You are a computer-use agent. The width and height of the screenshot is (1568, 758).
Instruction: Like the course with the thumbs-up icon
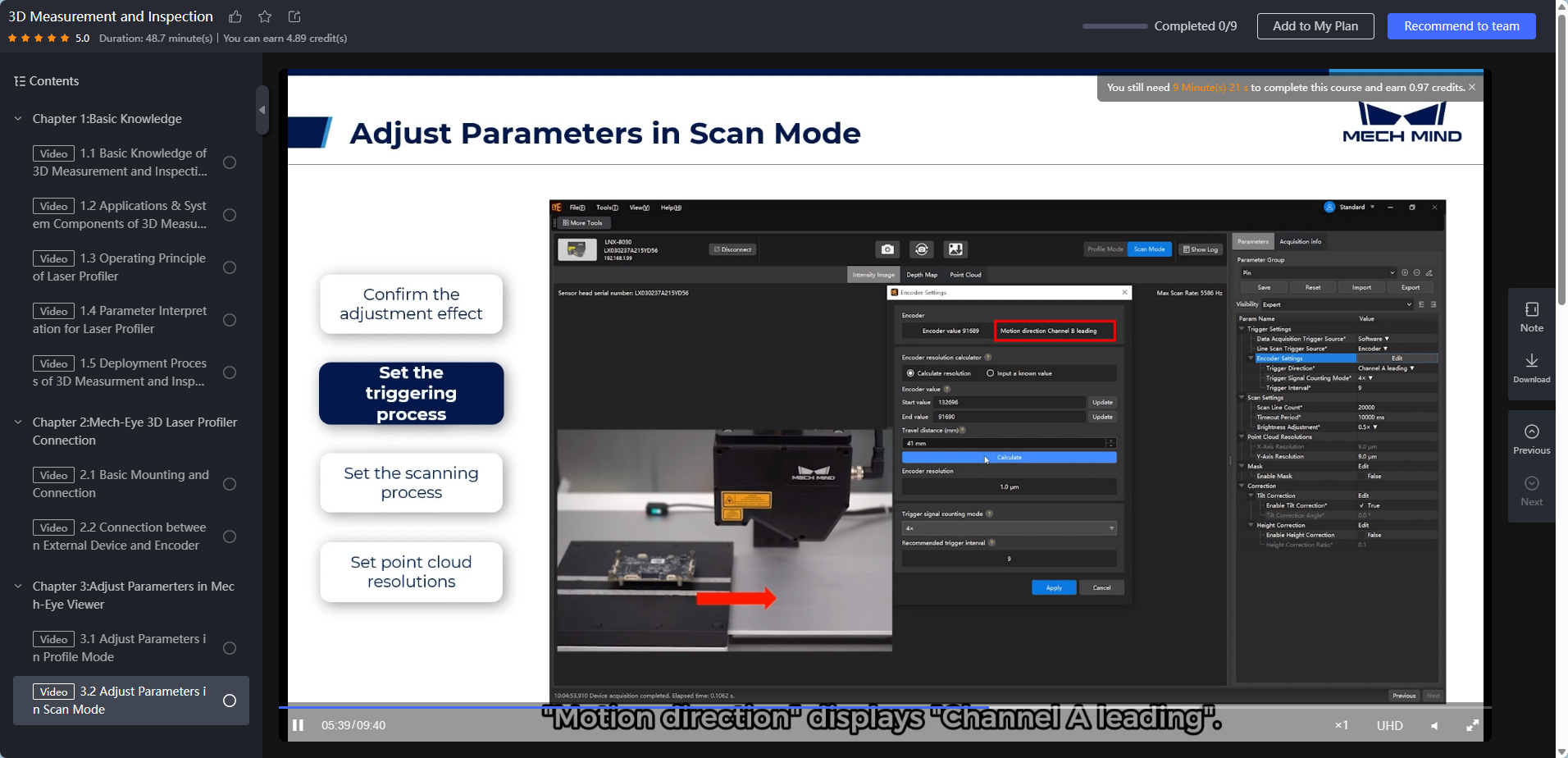click(235, 16)
